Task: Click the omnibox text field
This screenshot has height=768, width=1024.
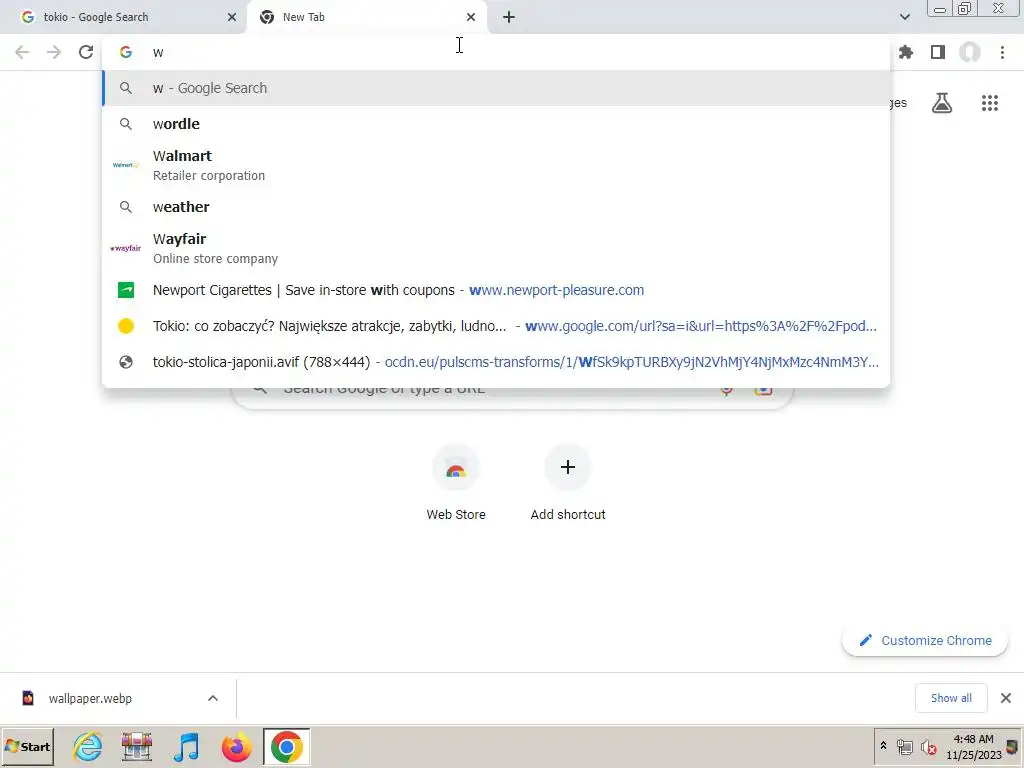Action: coord(496,52)
